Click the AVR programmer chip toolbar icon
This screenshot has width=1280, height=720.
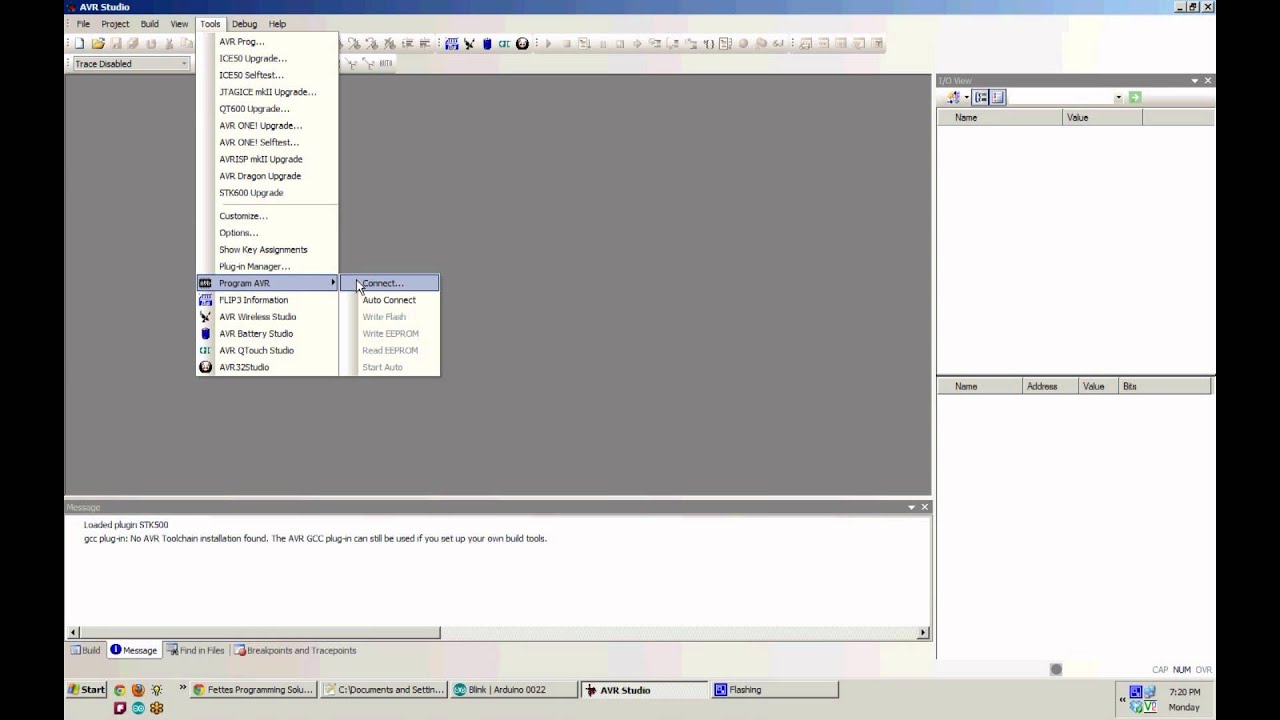(x=452, y=44)
